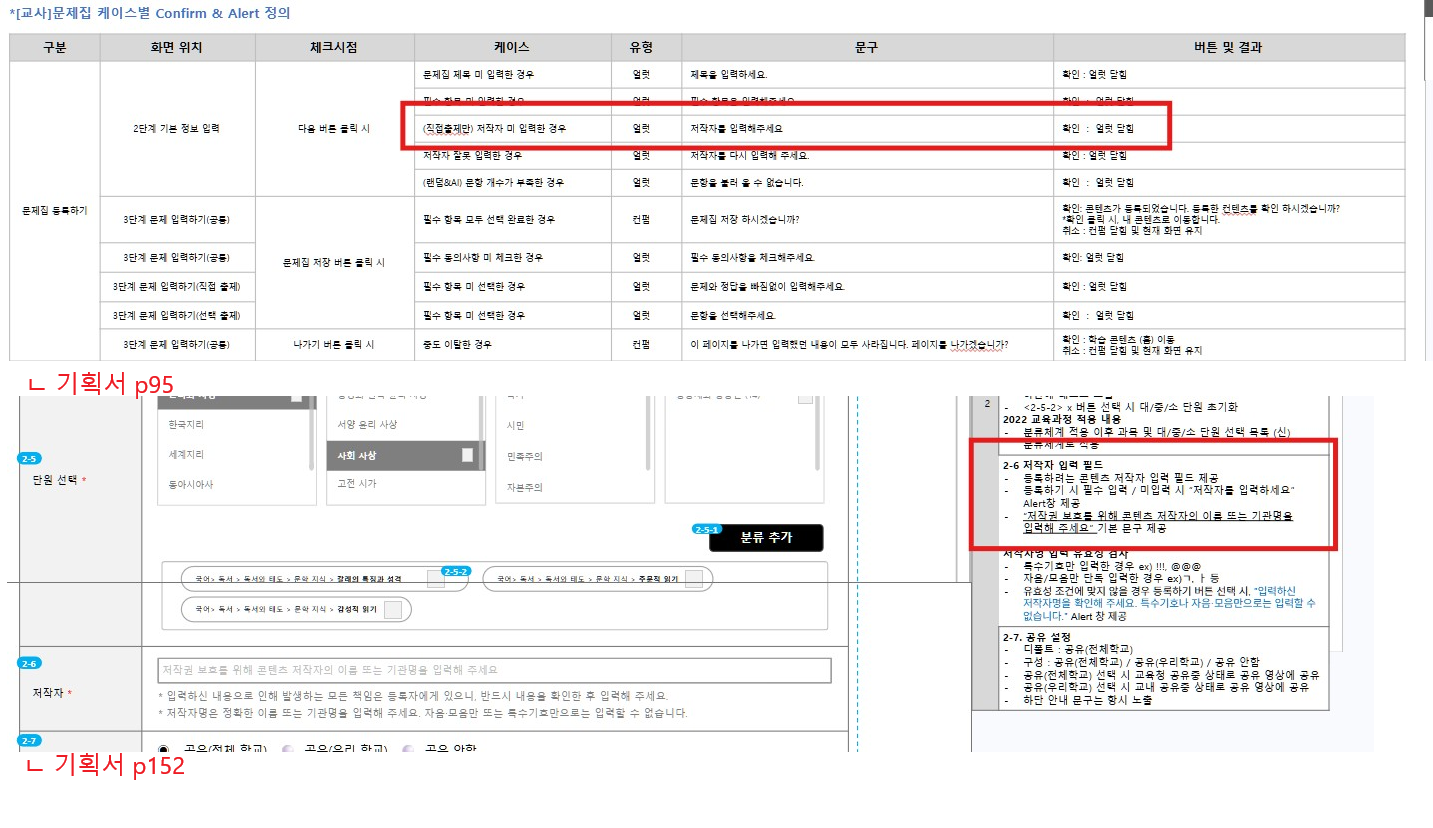
Task: Click the 3단계 문제 입력하기(직접 출제) cell
Action: click(x=178, y=286)
